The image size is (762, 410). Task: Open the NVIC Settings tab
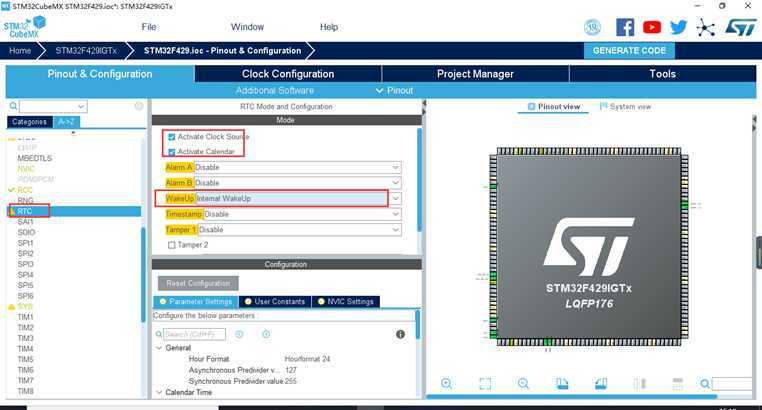pos(346,302)
